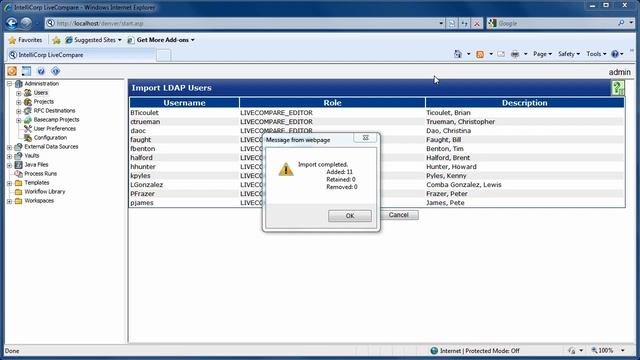Click the window layout toolbar icon
640x360 pixels.
point(27,71)
